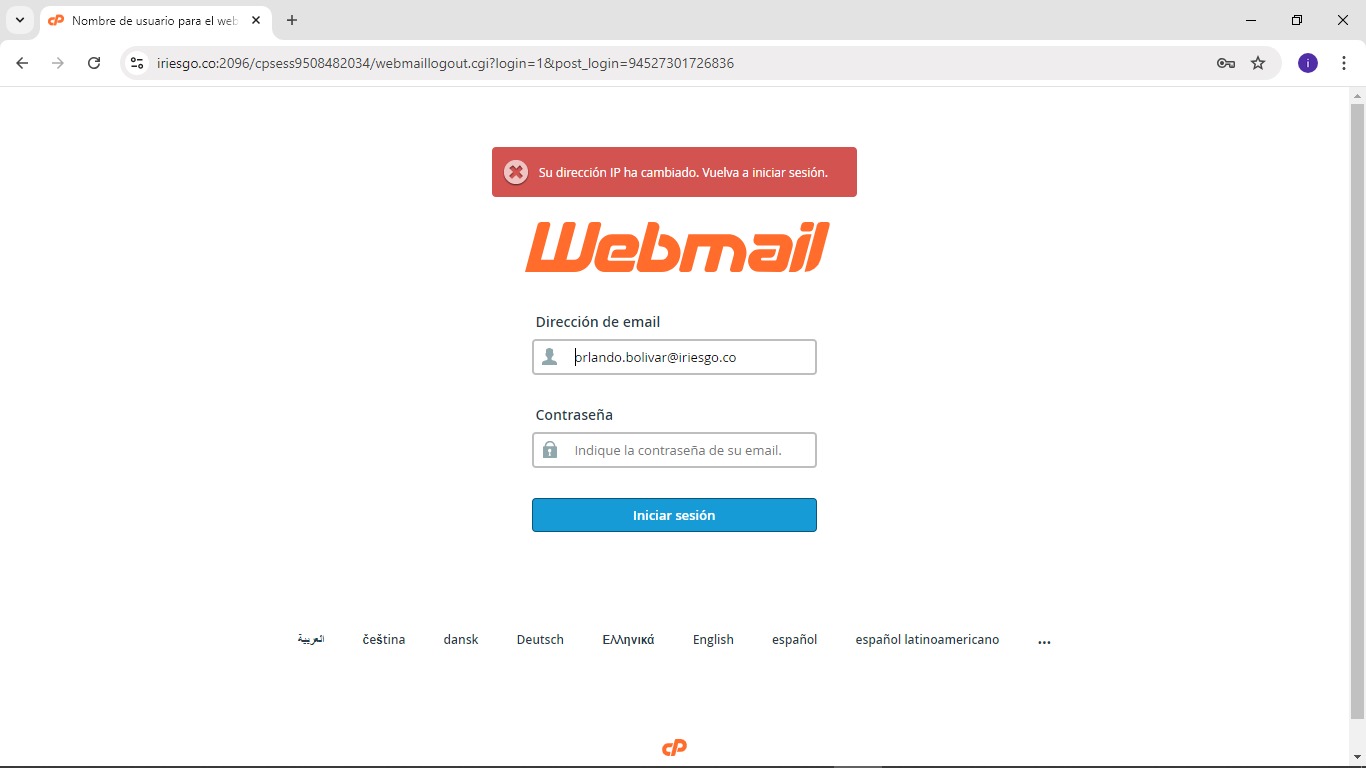Bookmark this page with the star icon
The width and height of the screenshot is (1366, 768).
1258,63
